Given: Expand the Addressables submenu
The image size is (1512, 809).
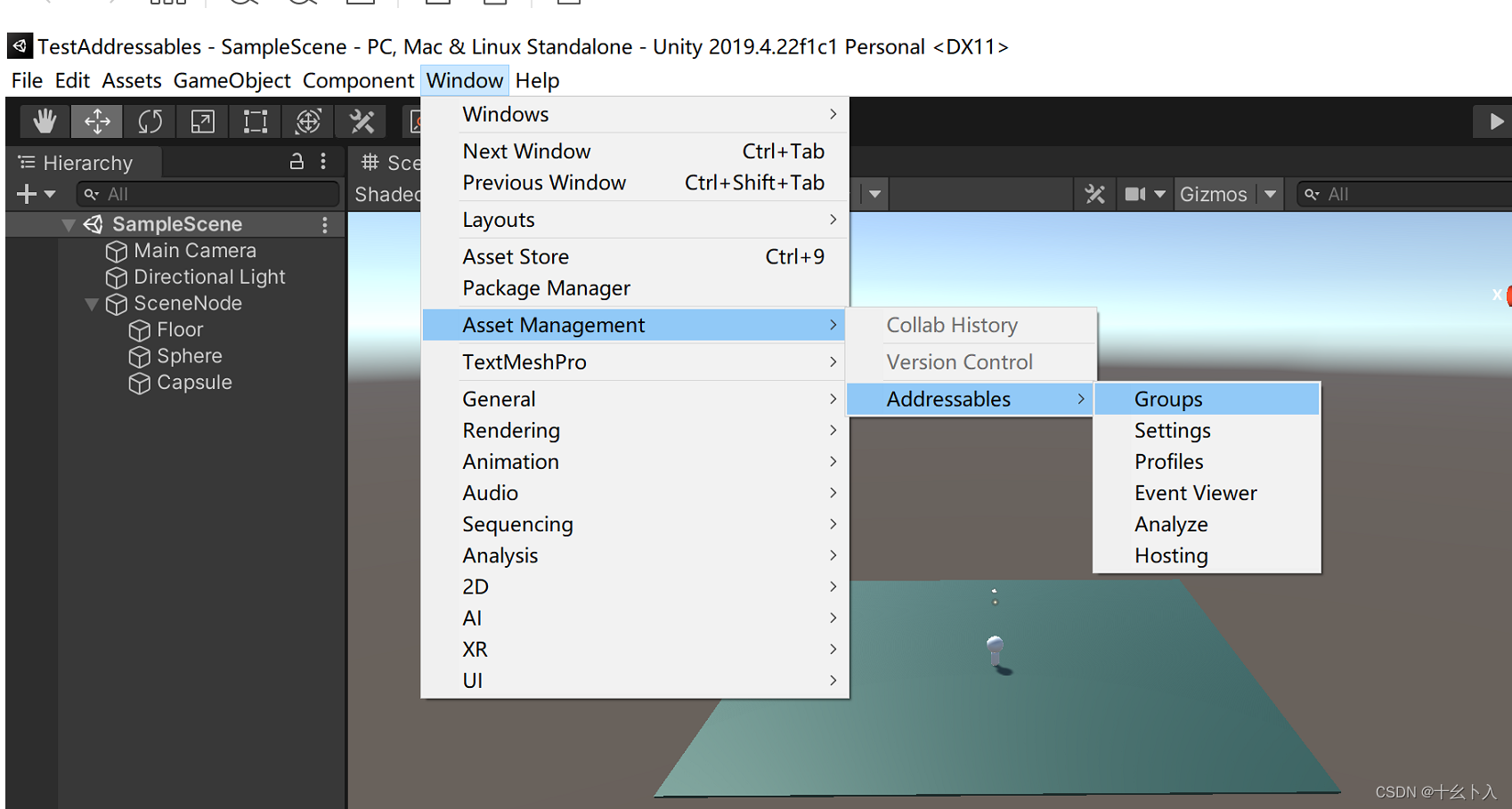Looking at the screenshot, I should (971, 400).
